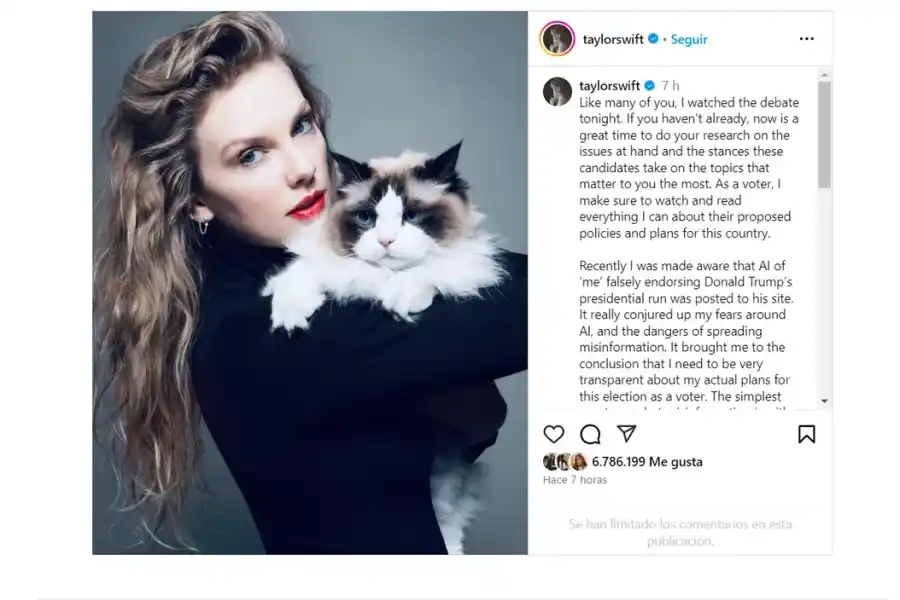This screenshot has width=900, height=600.
Task: Open the taylorswift profile from the header username
Action: [613, 39]
